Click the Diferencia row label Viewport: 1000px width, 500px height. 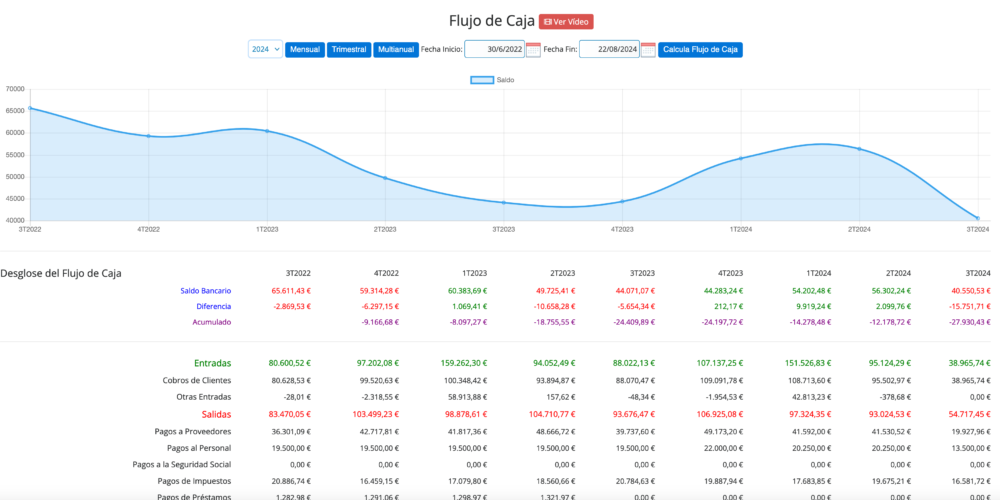coord(213,306)
